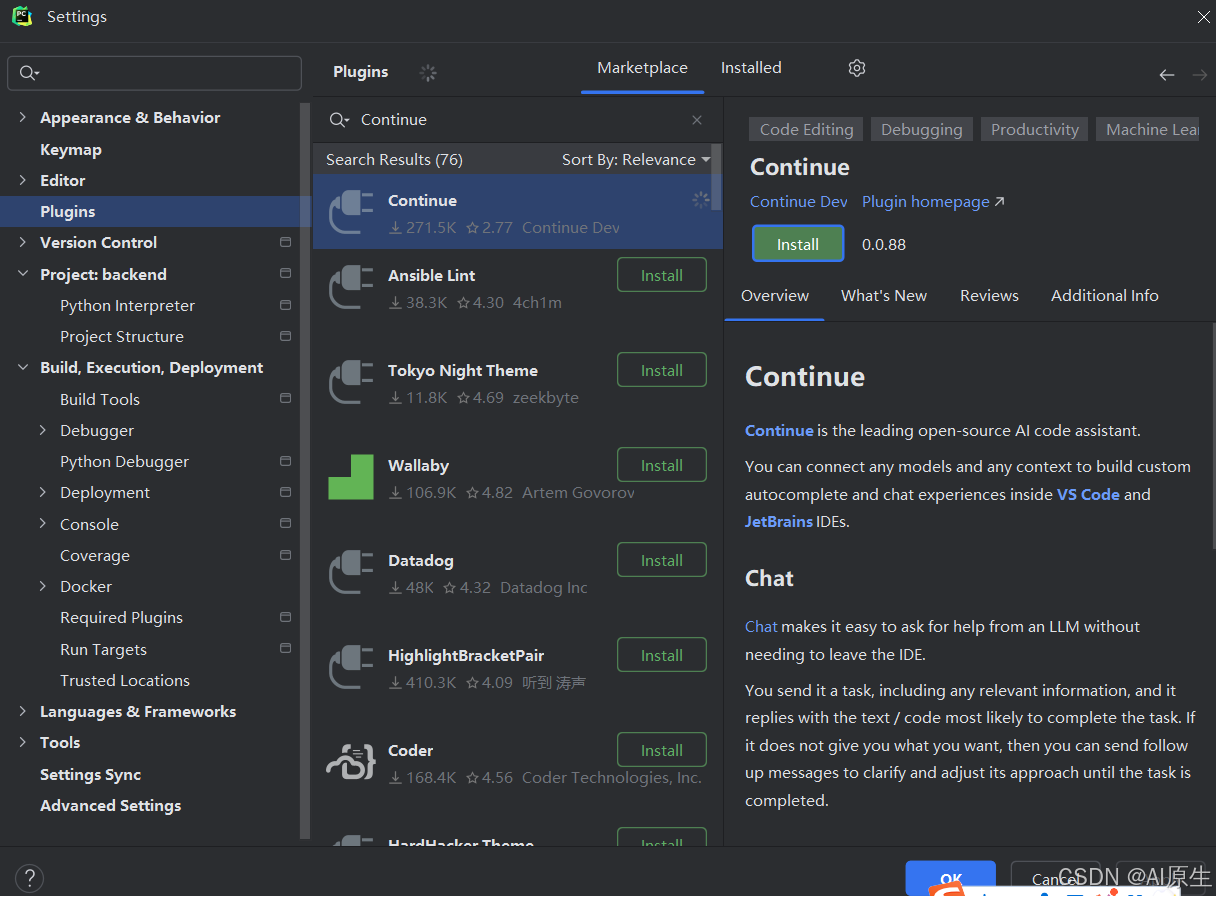Click the green Wallaby plugin icon
The height and width of the screenshot is (897, 1217).
coord(351,477)
